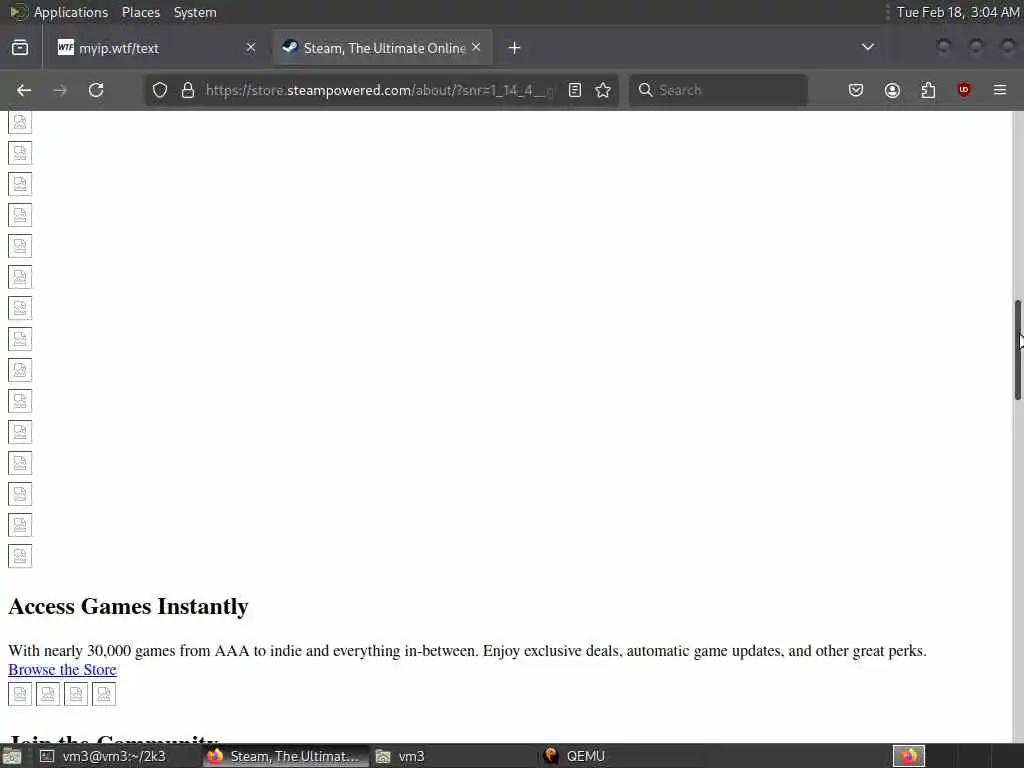Image resolution: width=1024 pixels, height=768 pixels.
Task: Open the Places menu
Action: click(141, 12)
